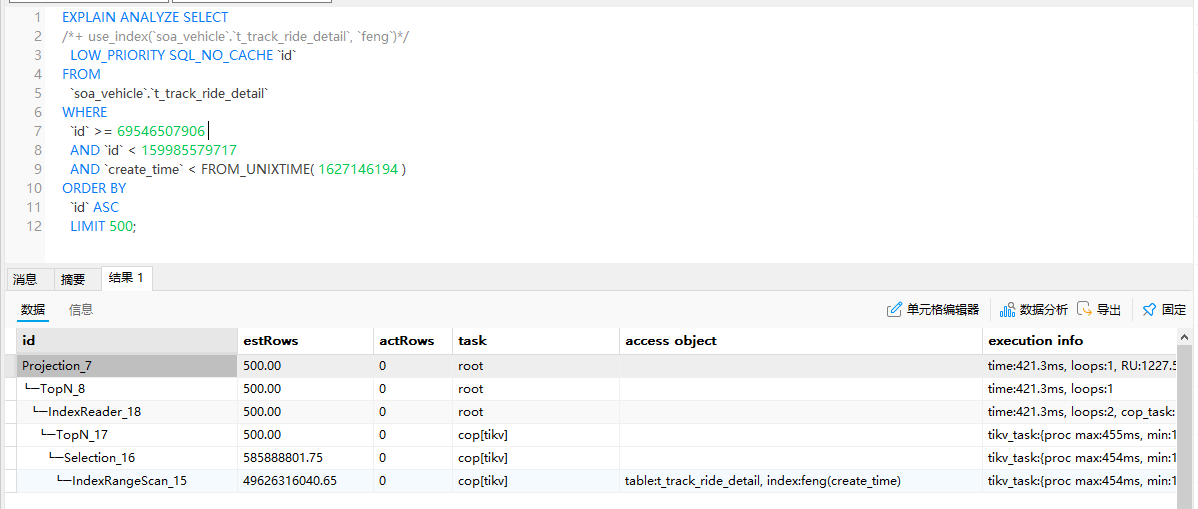Sort by the estRows column header

pyautogui.click(x=270, y=341)
